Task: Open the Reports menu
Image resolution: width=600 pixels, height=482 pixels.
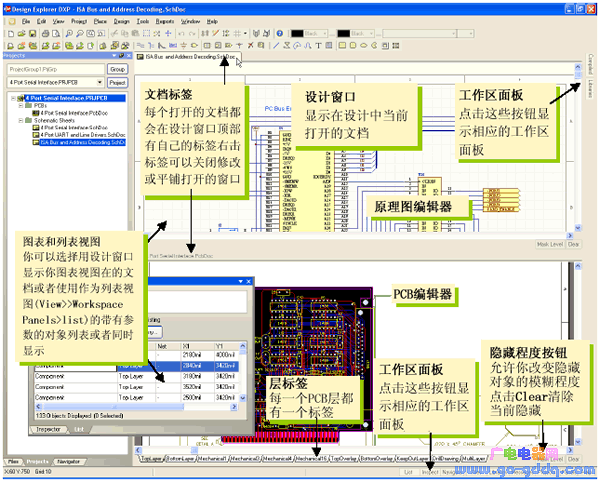Action: tap(170, 20)
